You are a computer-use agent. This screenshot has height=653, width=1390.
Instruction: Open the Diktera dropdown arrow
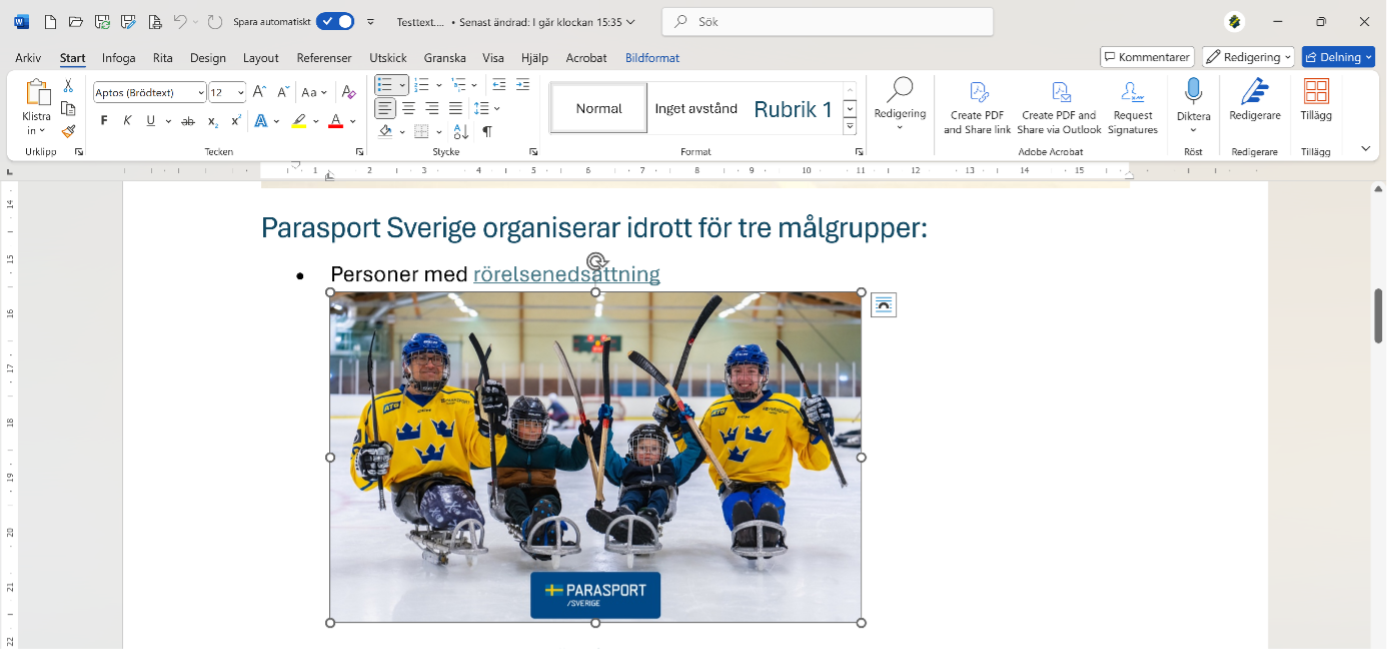(1193, 130)
